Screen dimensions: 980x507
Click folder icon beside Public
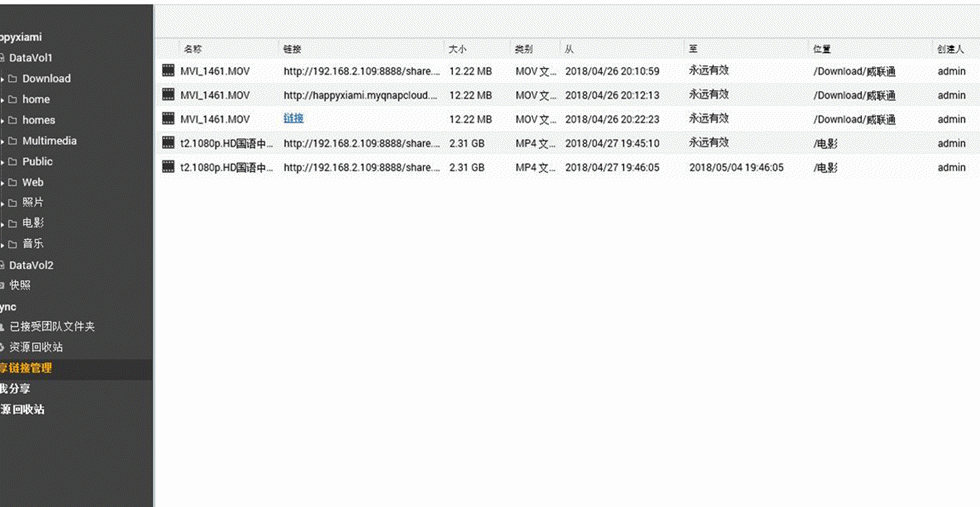coord(12,162)
